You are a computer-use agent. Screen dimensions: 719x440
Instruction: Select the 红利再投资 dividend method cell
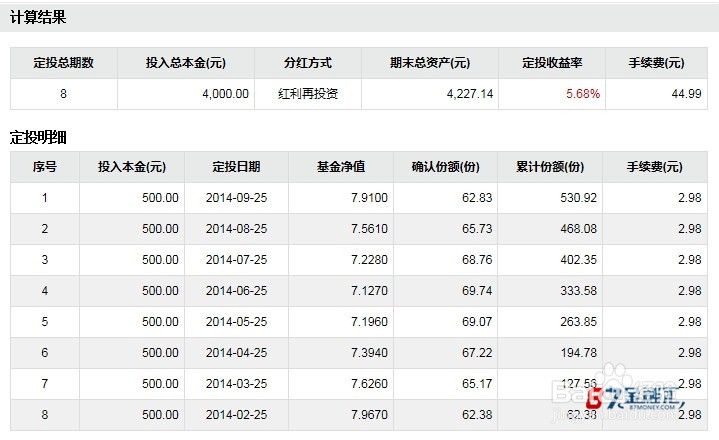pyautogui.click(x=308, y=94)
